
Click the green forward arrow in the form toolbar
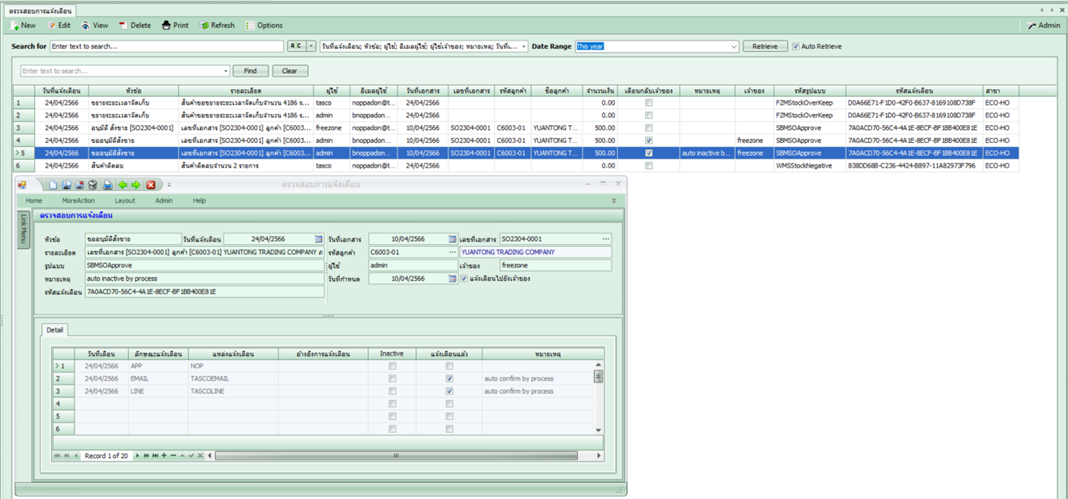(136, 185)
